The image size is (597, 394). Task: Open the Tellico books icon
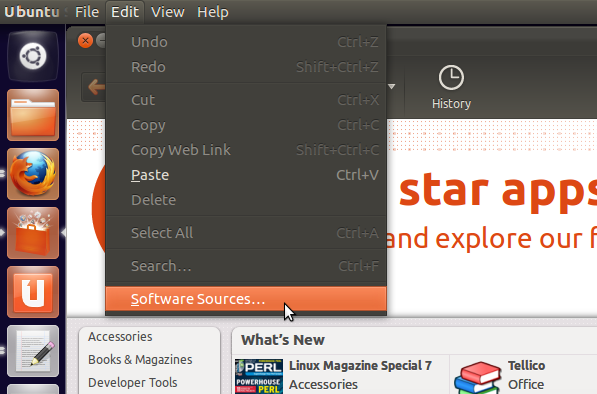[x=477, y=377]
